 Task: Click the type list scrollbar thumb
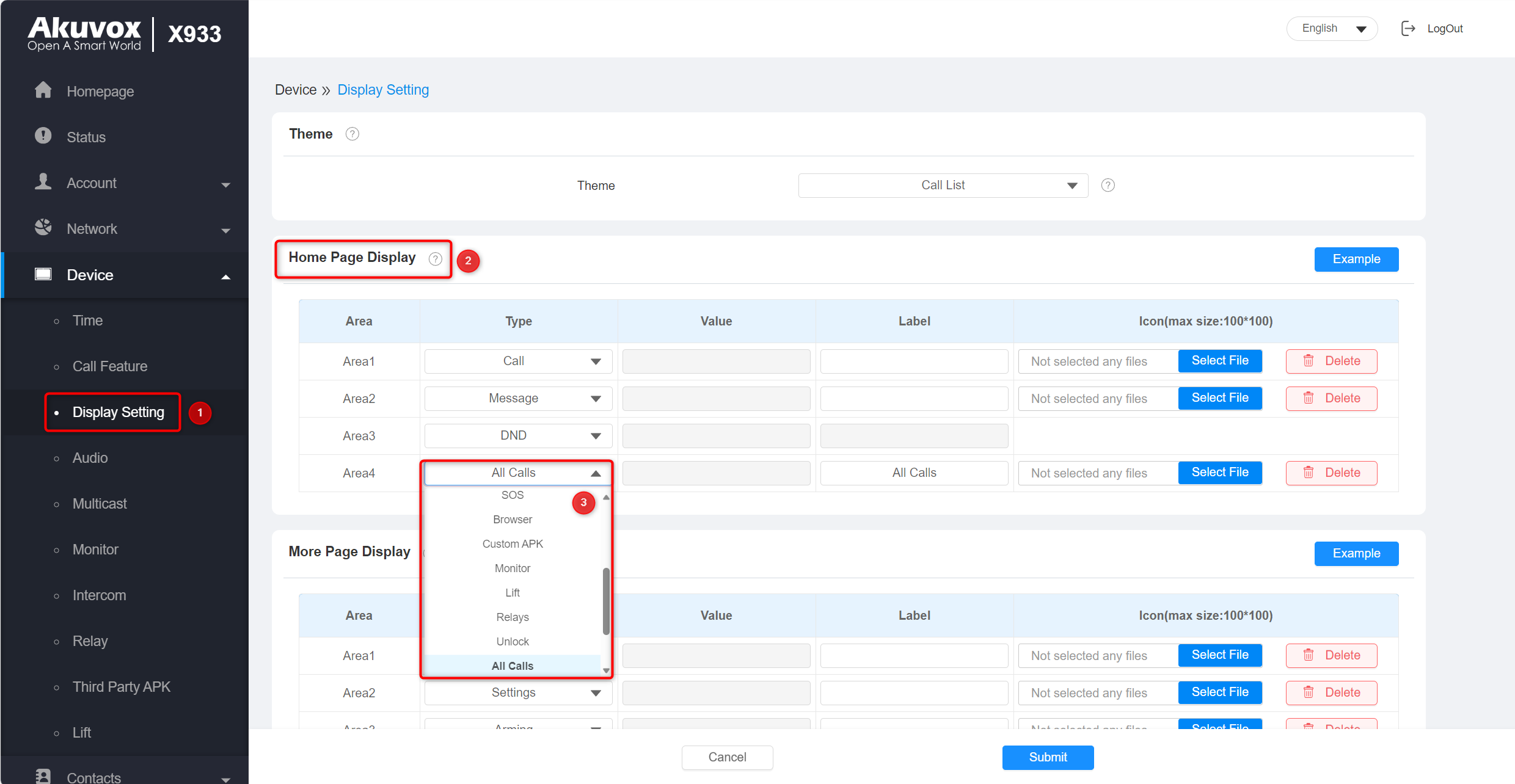pyautogui.click(x=606, y=601)
